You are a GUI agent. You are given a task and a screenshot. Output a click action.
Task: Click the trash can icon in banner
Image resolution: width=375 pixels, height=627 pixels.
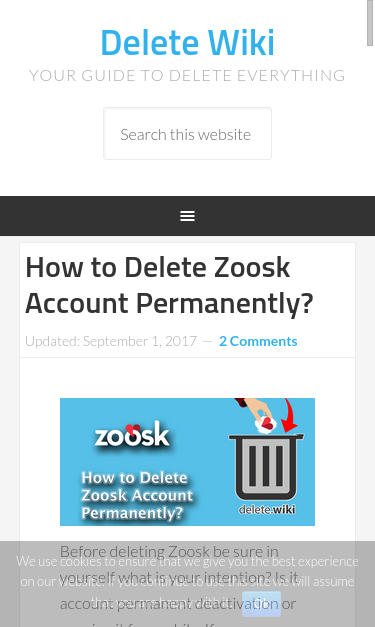tap(266, 469)
